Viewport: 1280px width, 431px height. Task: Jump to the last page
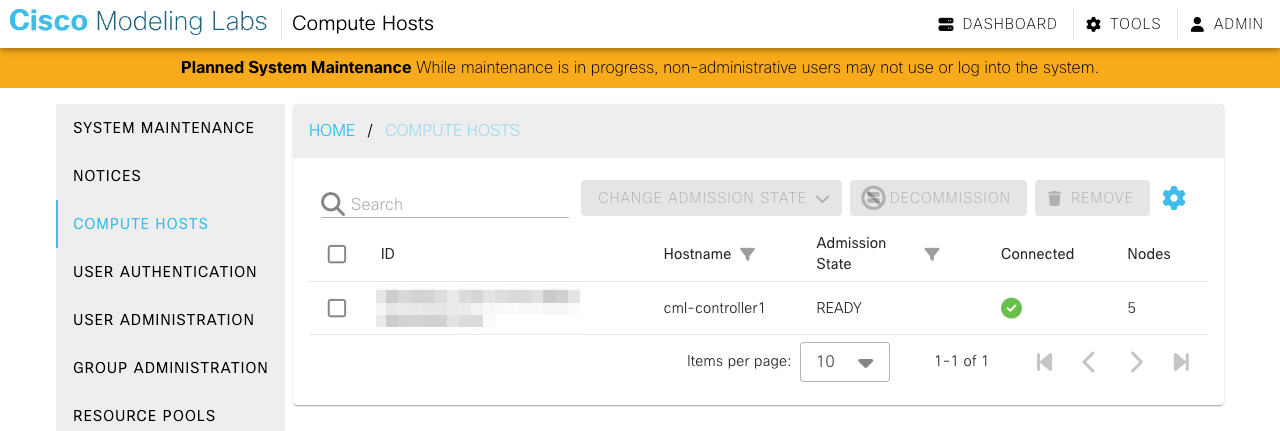coord(1181,362)
